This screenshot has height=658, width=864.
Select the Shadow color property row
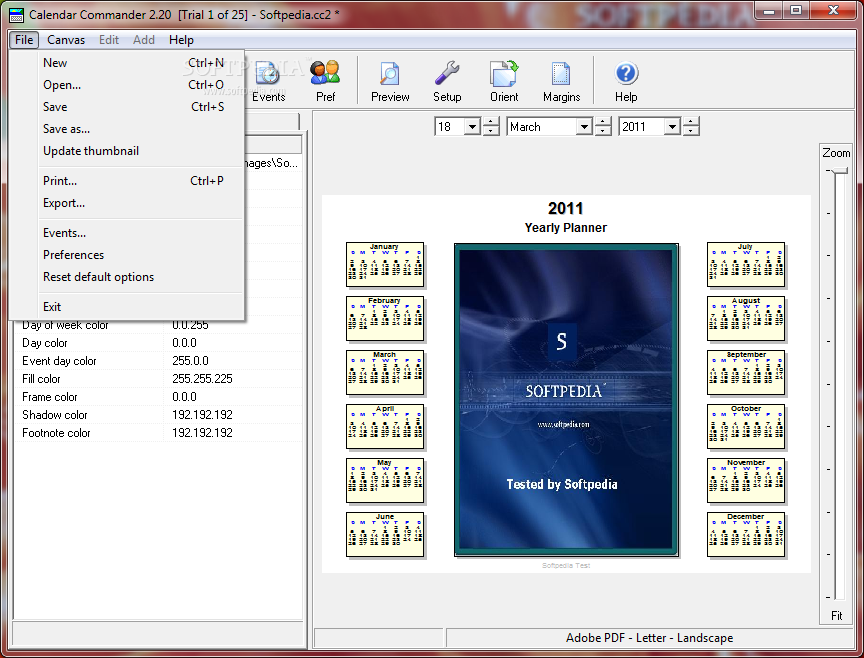pos(158,415)
